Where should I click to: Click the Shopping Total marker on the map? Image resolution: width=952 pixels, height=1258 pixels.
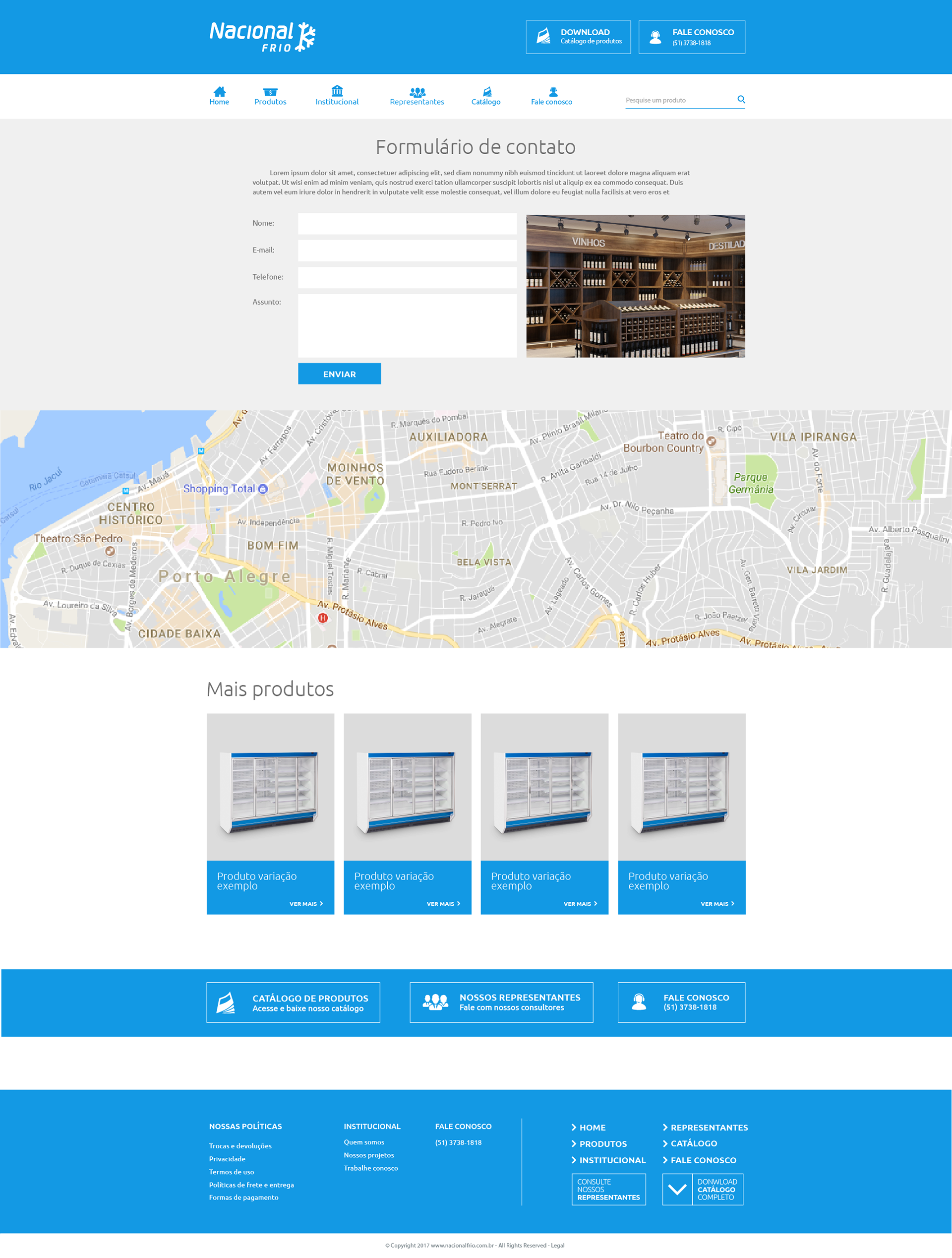(263, 489)
